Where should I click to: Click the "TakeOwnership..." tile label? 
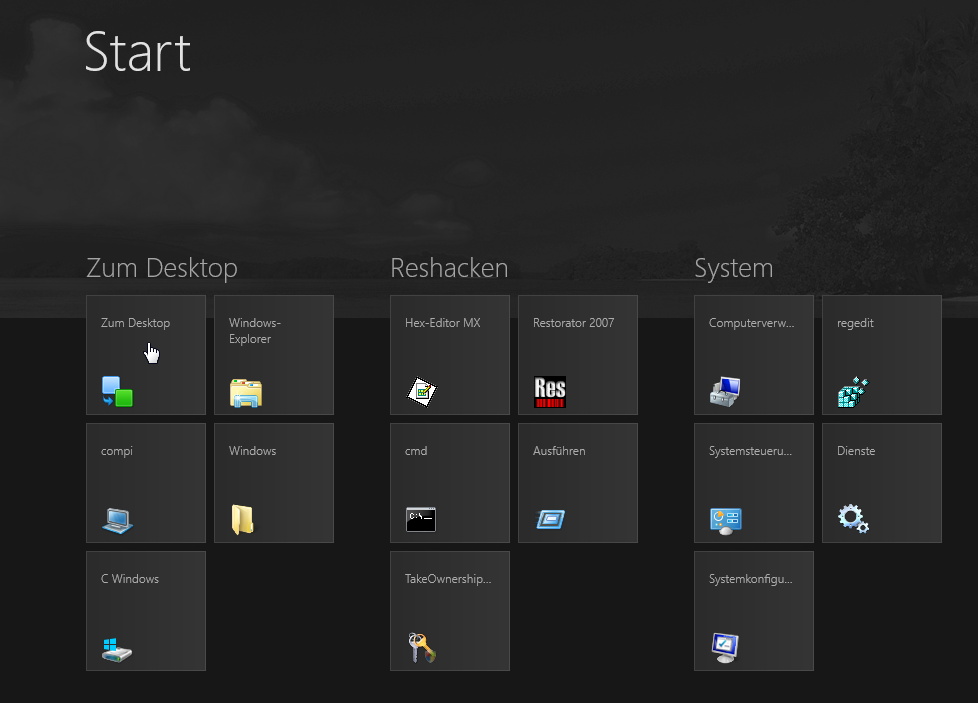click(x=448, y=579)
